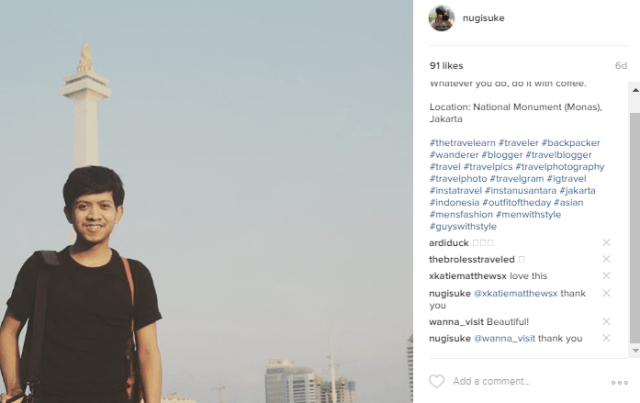Viewport: 640px width, 403px height.
Task: Click scrollbar down arrow in comments
Action: pyautogui.click(x=635, y=350)
